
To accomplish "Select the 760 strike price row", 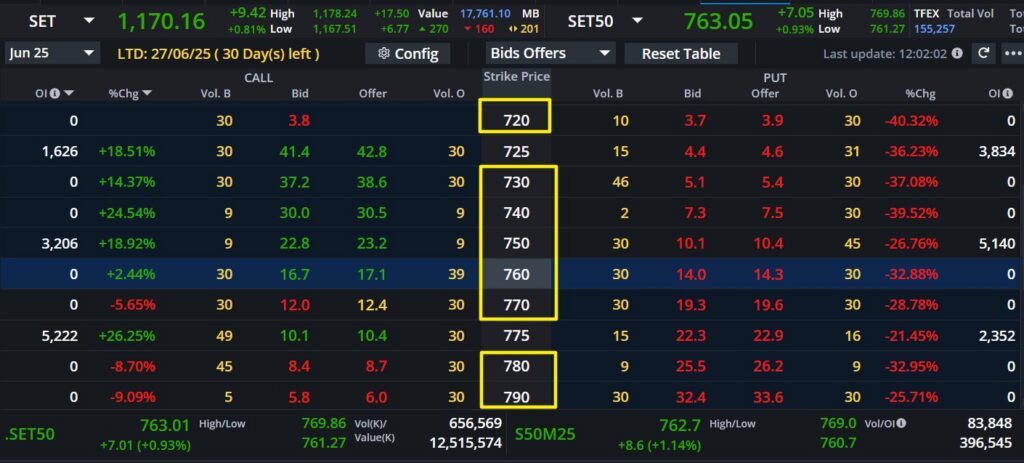I will [516, 273].
